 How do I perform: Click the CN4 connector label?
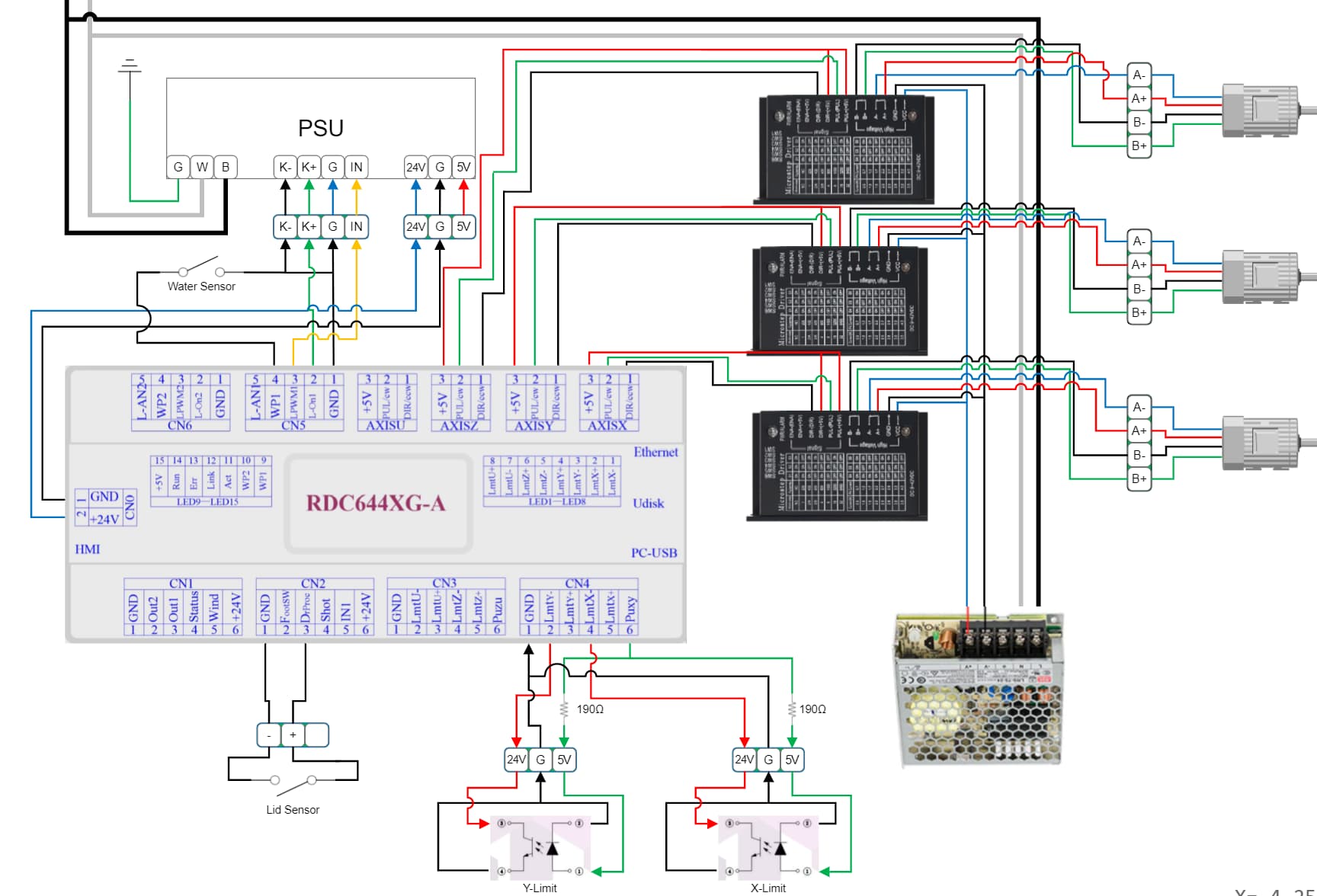(577, 584)
